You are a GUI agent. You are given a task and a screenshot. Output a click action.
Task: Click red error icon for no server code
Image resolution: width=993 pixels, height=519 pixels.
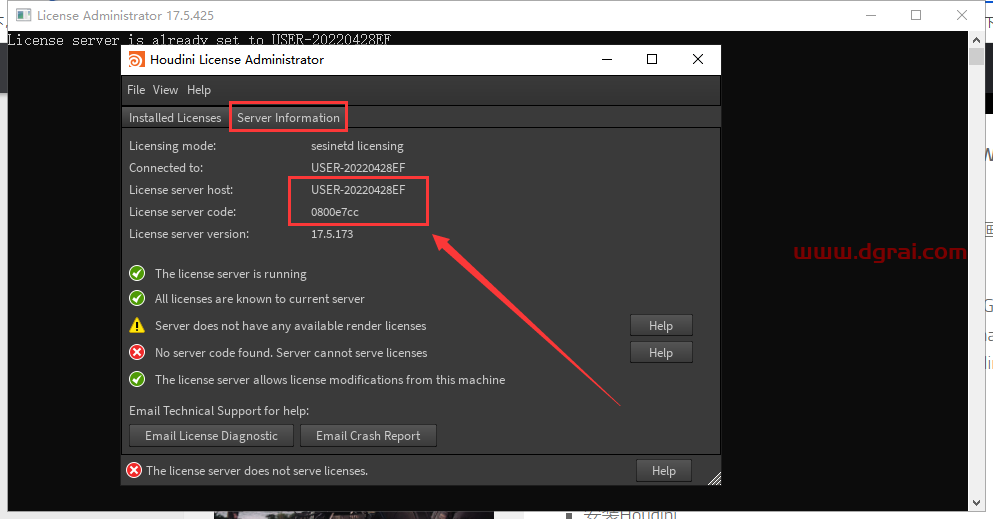137,353
